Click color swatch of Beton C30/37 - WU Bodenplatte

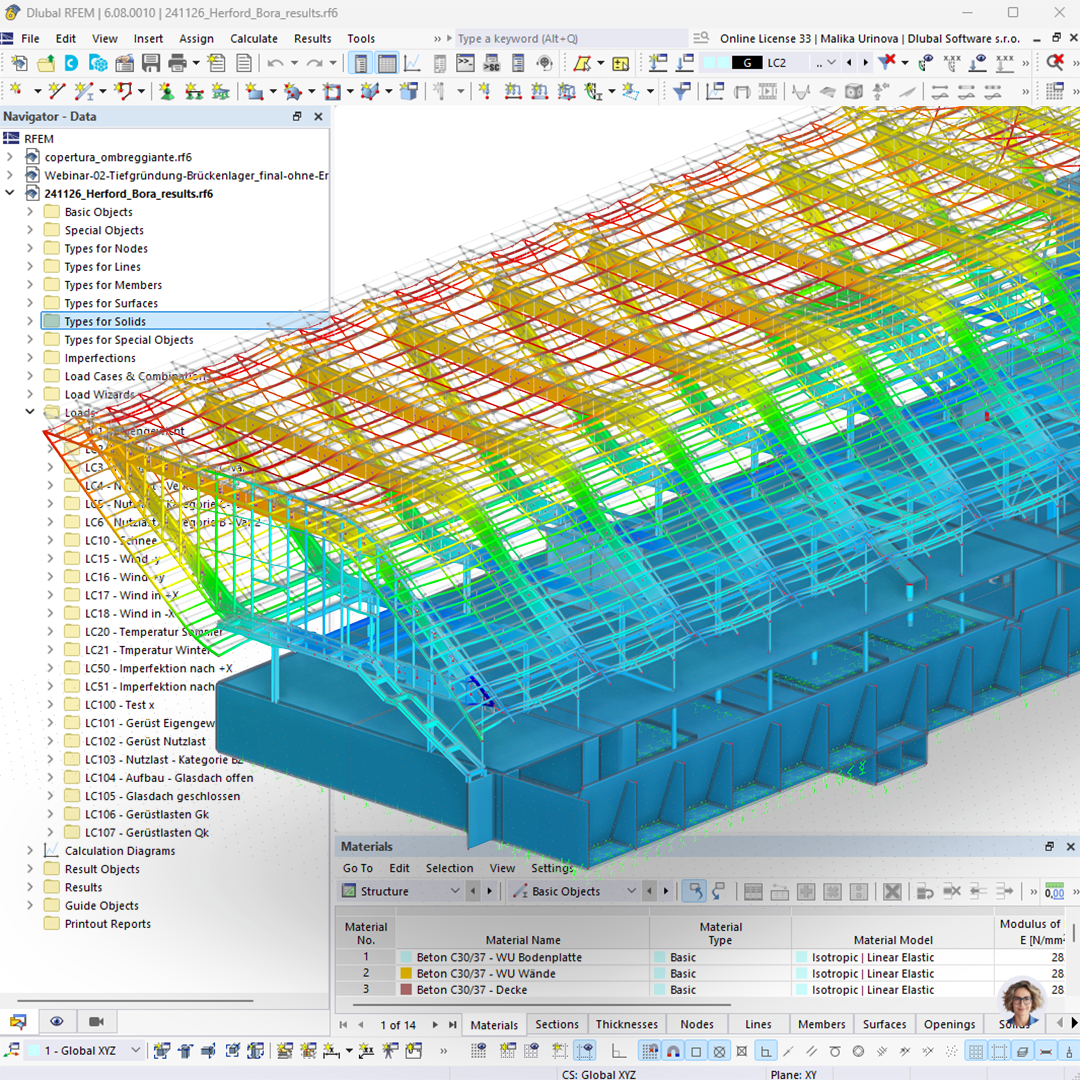pos(406,957)
